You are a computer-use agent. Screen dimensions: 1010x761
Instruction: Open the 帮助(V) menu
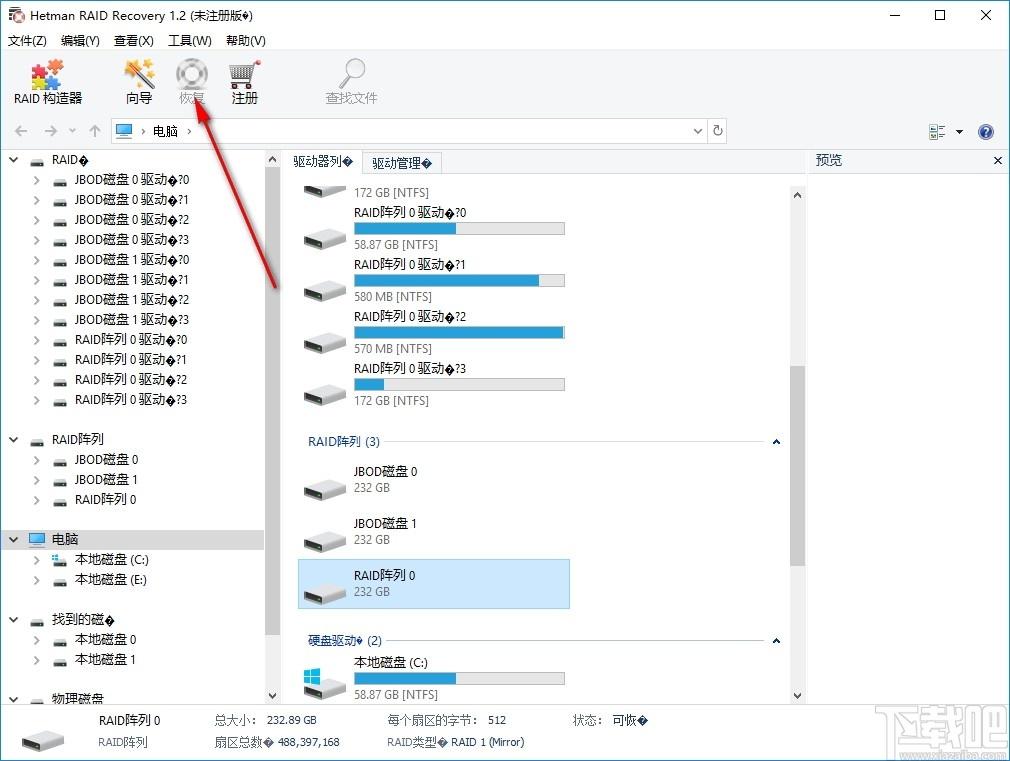[245, 41]
